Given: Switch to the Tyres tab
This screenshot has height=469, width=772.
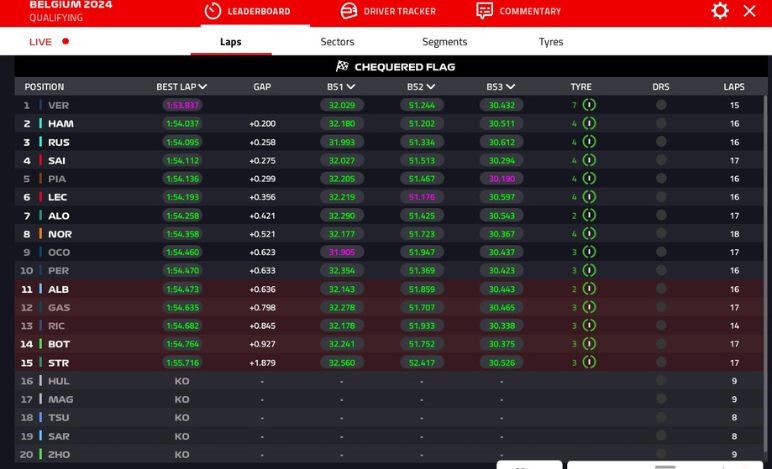Looking at the screenshot, I should coord(551,42).
